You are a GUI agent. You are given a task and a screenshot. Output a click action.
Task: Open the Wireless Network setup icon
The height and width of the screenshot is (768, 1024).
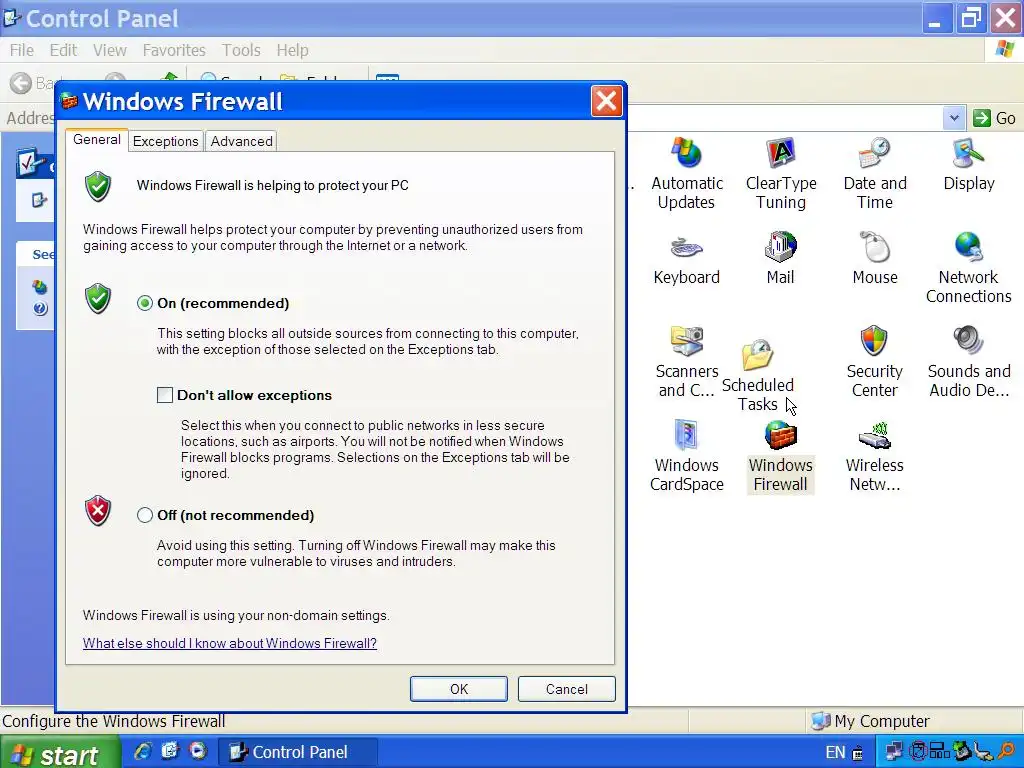tap(874, 435)
